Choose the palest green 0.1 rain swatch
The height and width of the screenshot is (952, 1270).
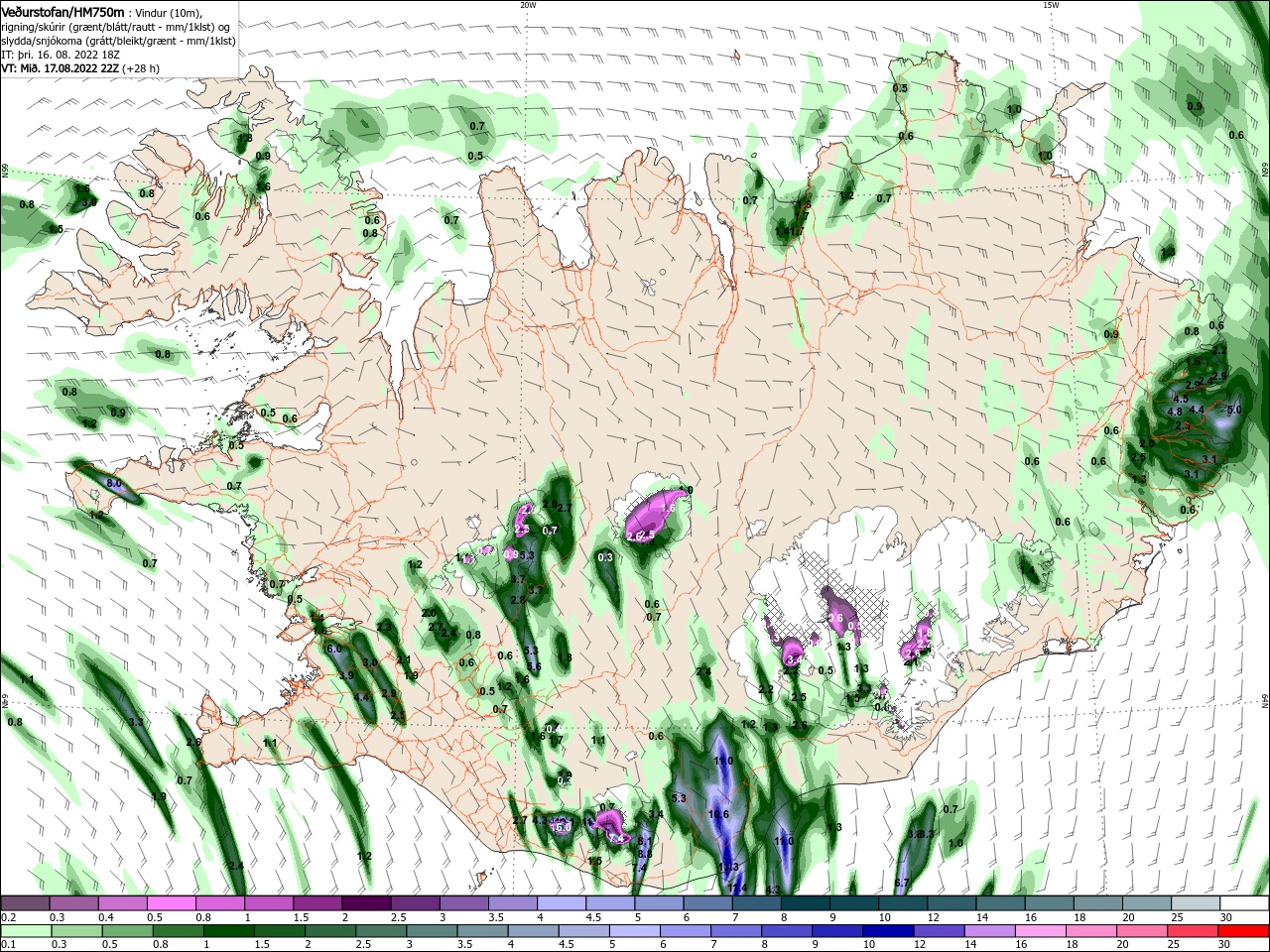click(x=25, y=930)
